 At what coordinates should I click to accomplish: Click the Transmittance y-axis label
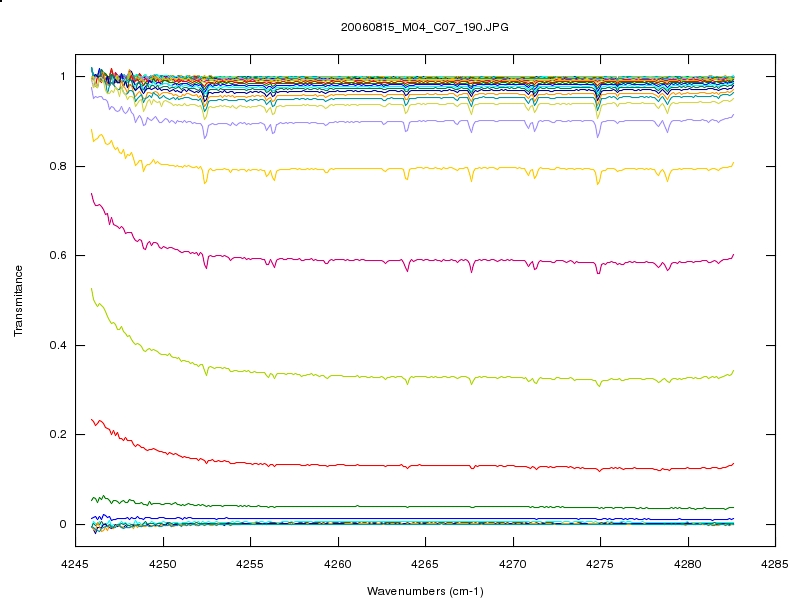click(18, 301)
